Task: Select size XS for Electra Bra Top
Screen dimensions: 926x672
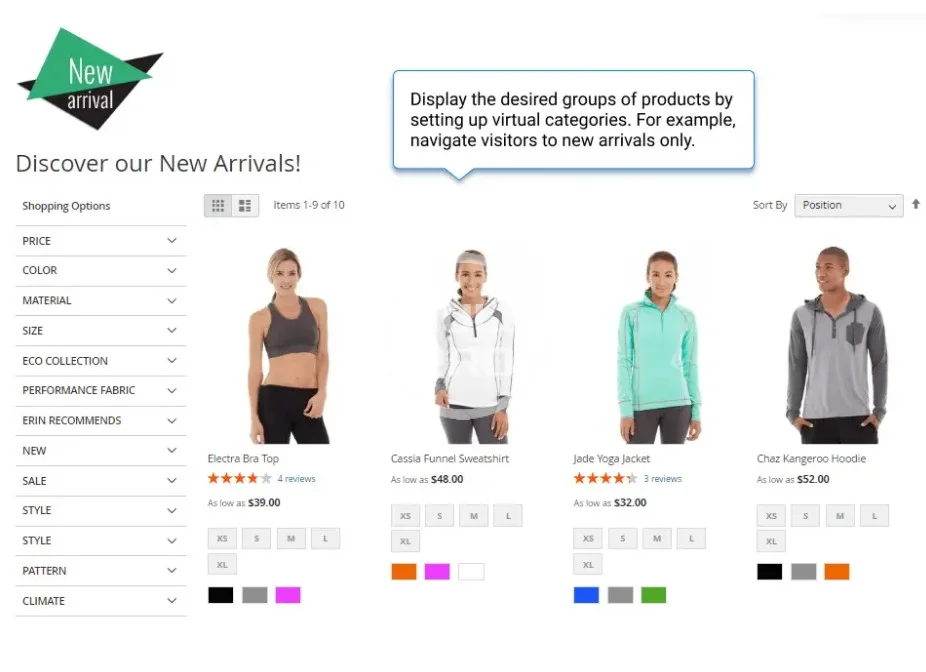Action: 222,539
